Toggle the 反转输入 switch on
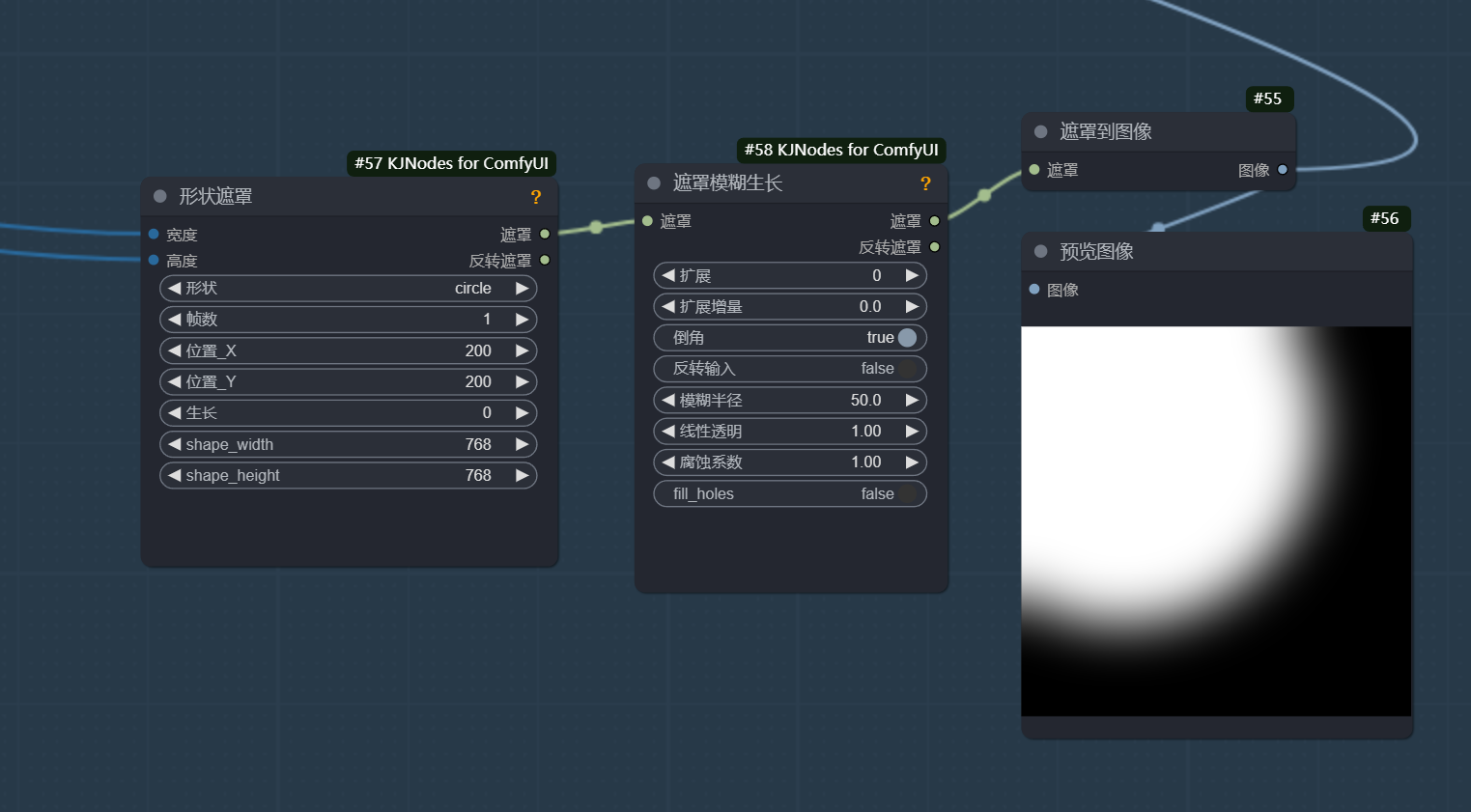The image size is (1471, 812). [907, 369]
